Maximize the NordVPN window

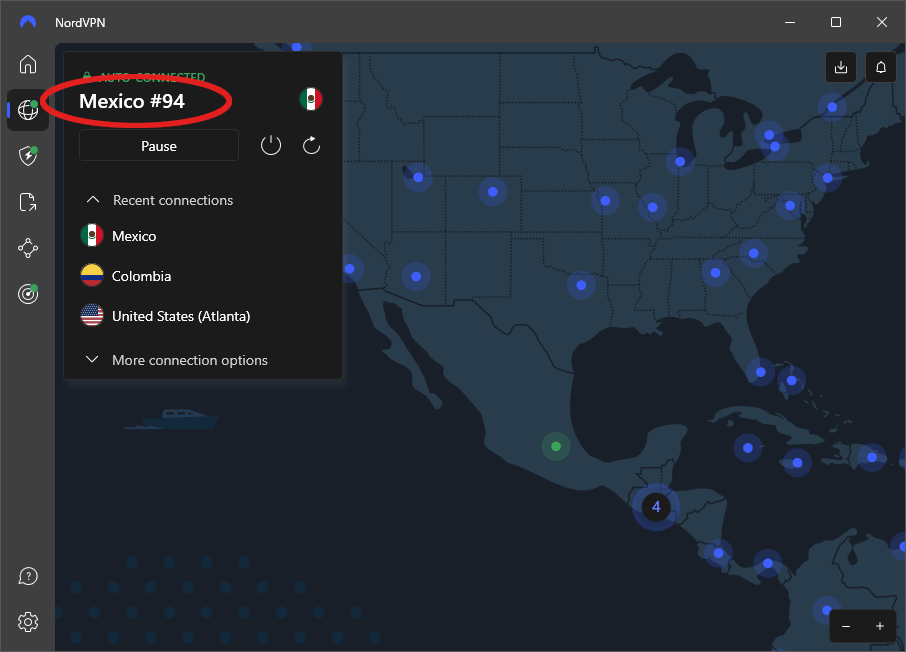[836, 22]
